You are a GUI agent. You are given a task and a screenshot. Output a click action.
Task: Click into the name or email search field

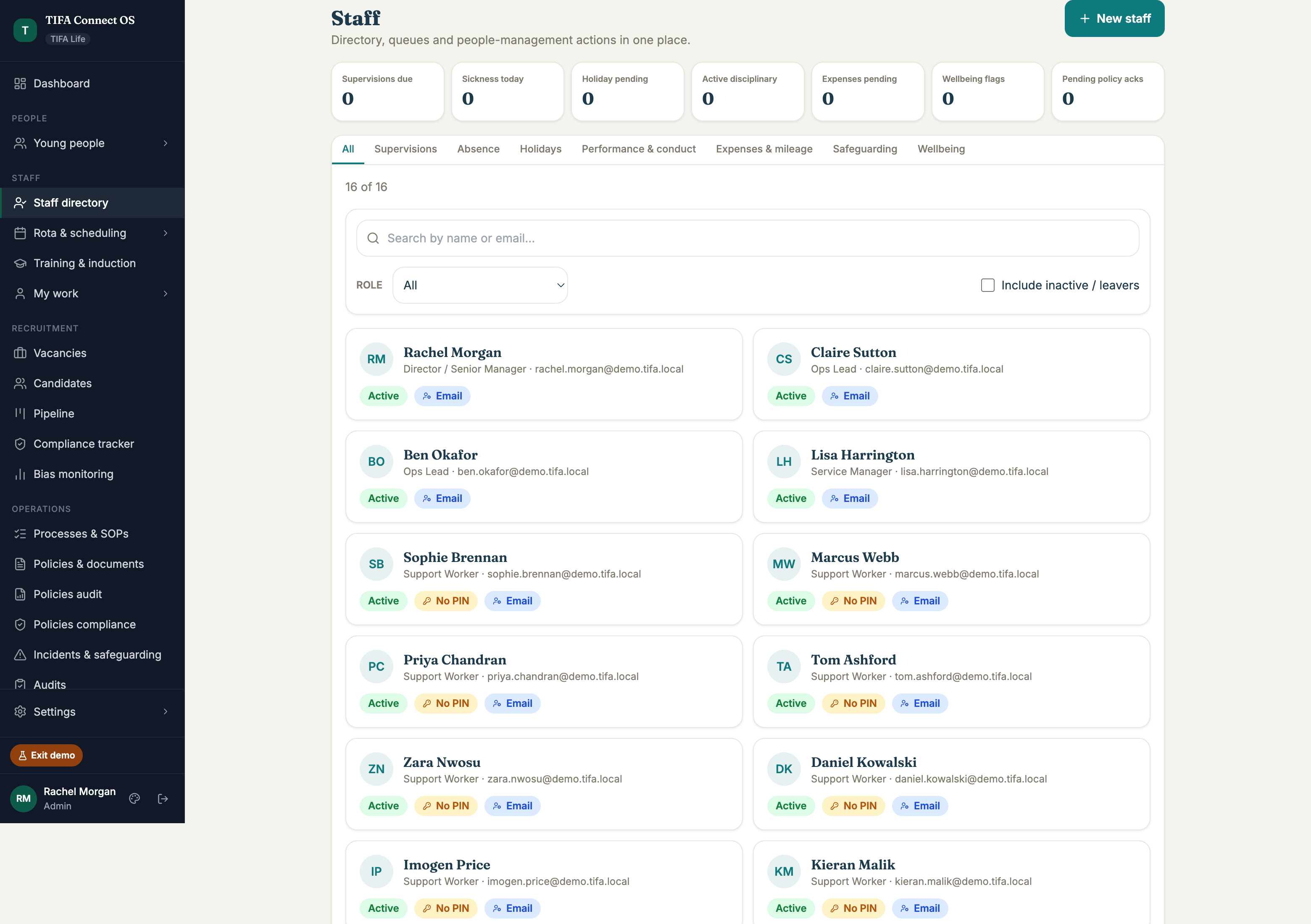(x=748, y=238)
